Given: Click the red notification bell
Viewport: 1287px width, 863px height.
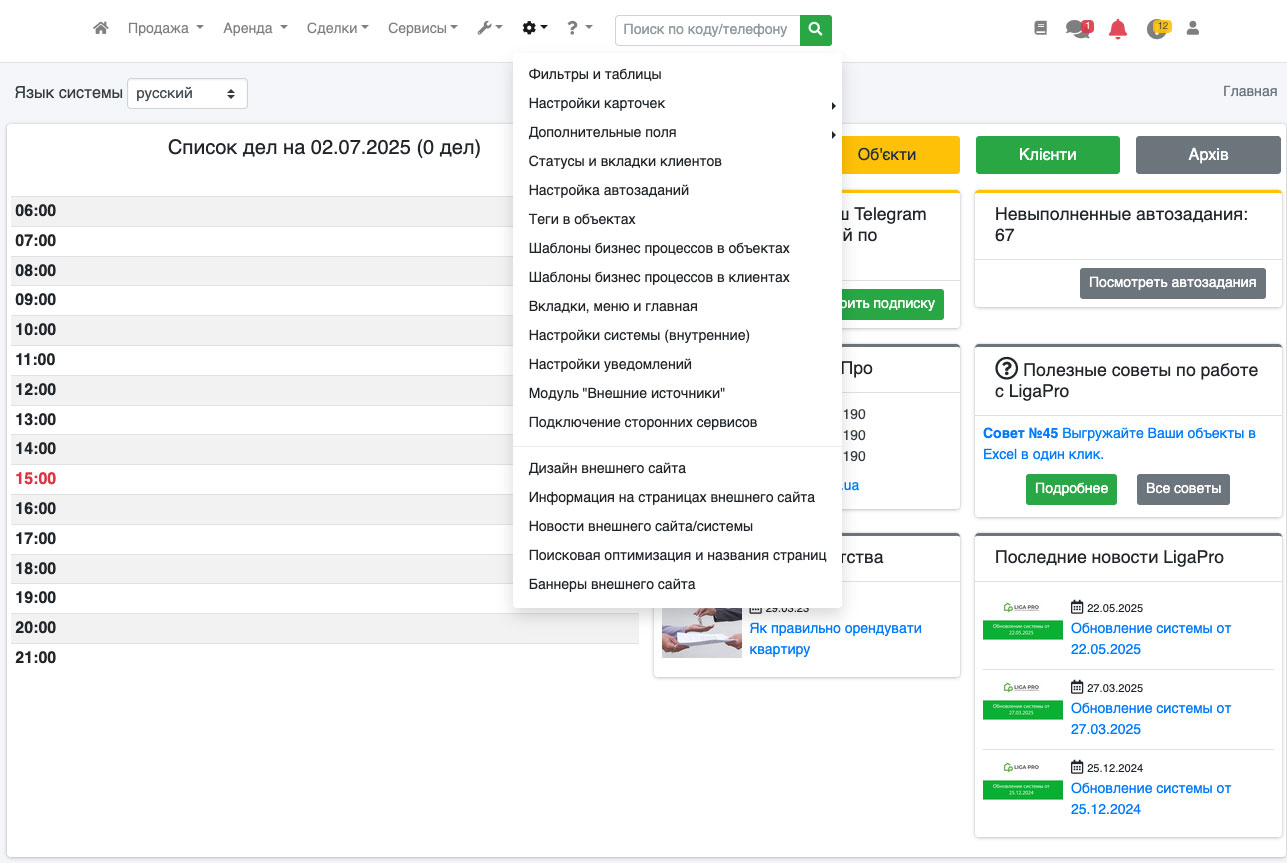Looking at the screenshot, I should (x=1118, y=29).
